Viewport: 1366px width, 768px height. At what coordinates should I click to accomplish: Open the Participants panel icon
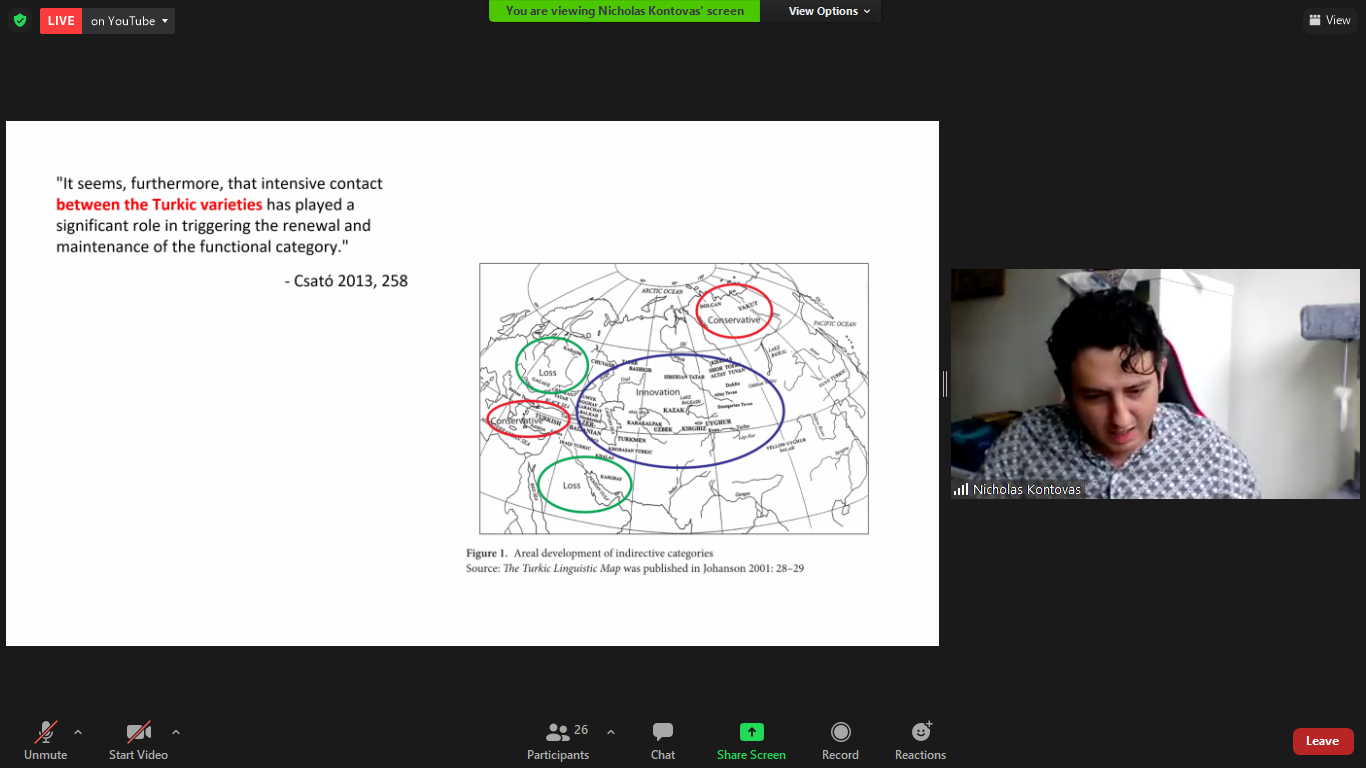point(558,732)
